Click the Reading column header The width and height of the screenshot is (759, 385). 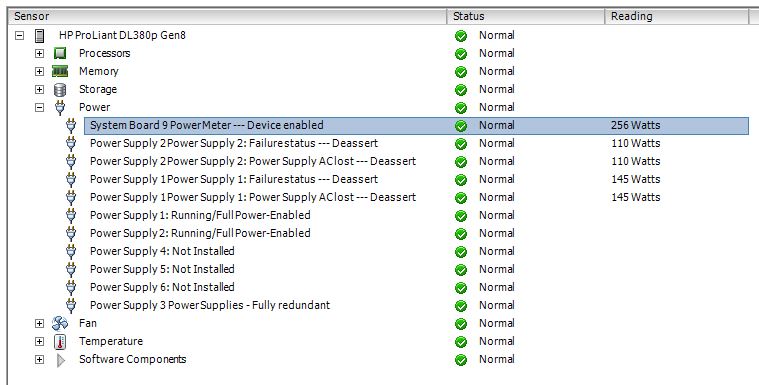pyautogui.click(x=677, y=16)
